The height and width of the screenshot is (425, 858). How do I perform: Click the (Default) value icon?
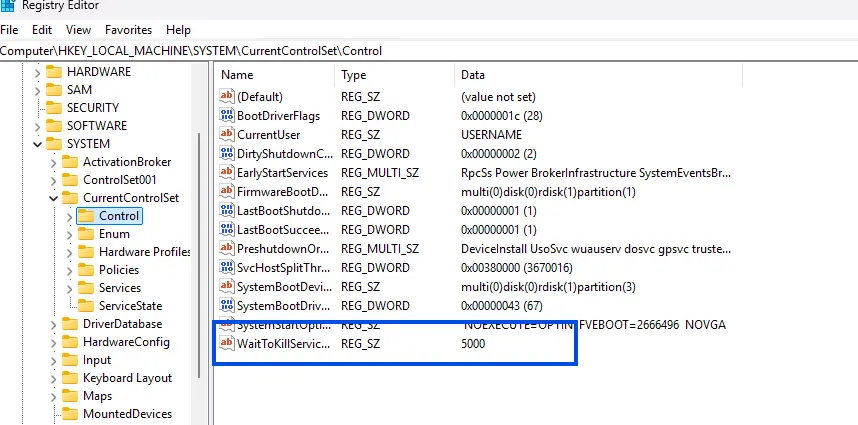(x=227, y=97)
